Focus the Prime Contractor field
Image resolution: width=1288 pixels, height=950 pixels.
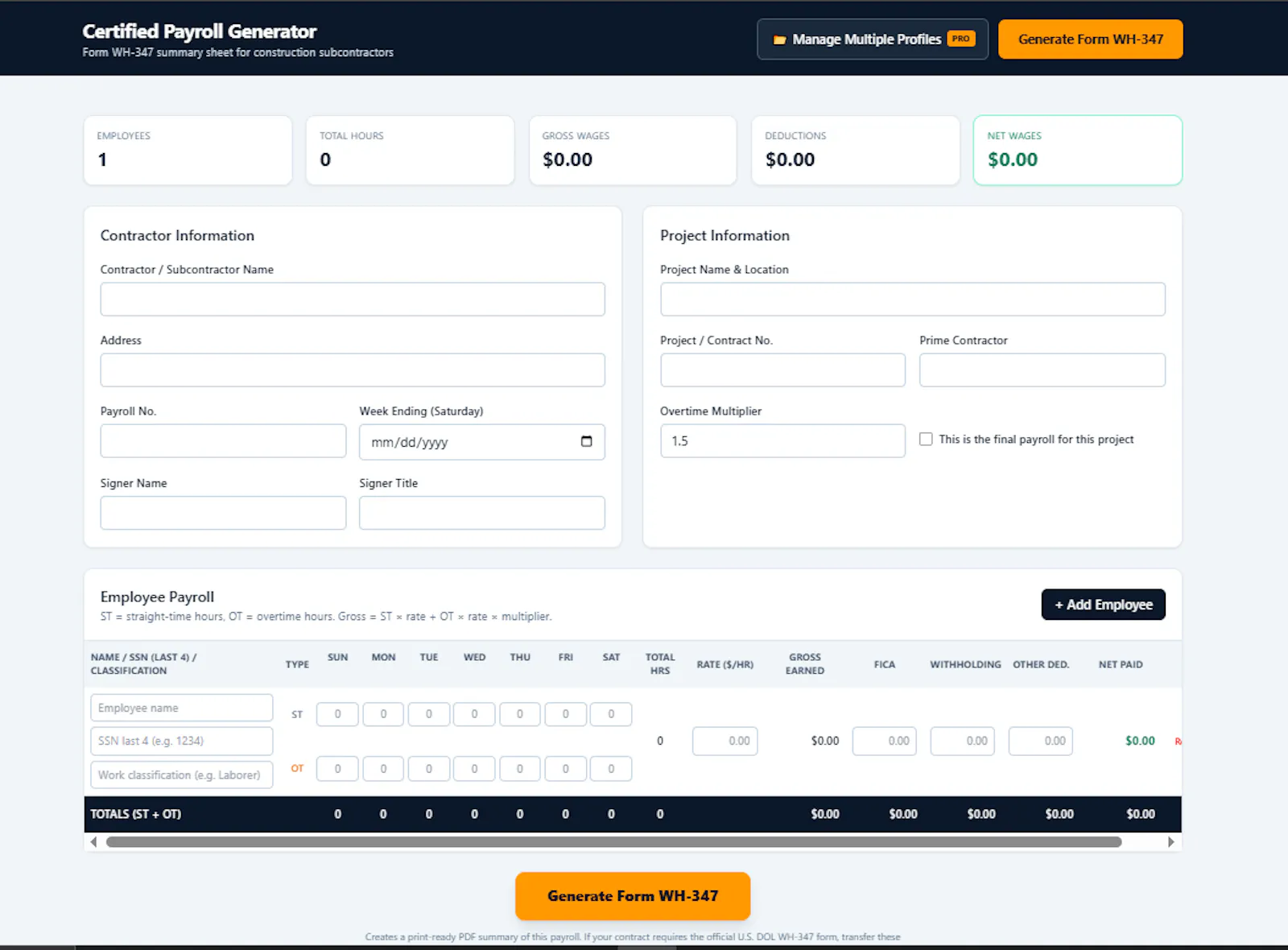pos(1042,370)
